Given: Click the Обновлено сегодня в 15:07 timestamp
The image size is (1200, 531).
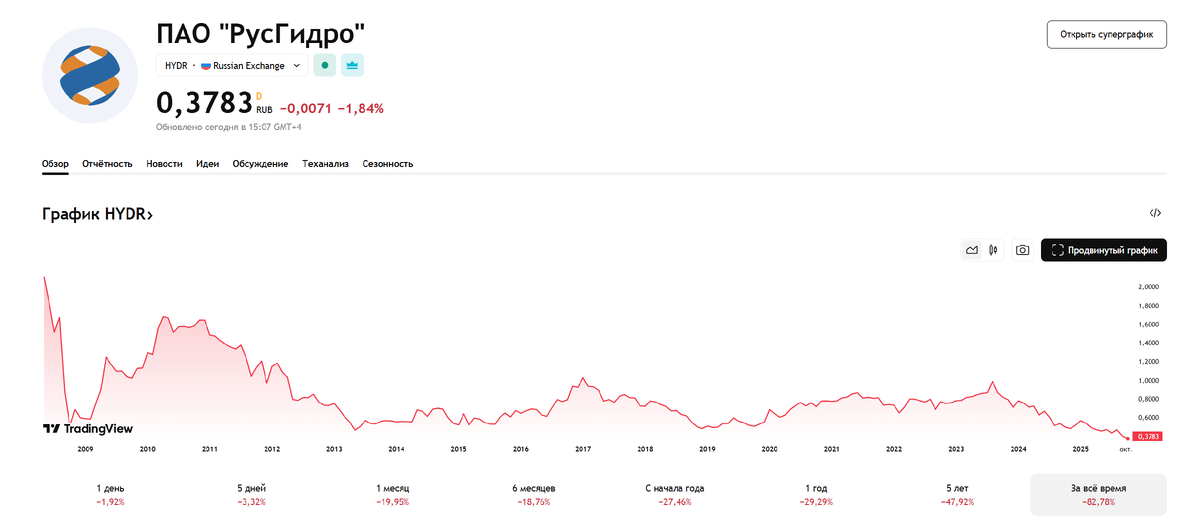Looking at the screenshot, I should click(x=229, y=127).
